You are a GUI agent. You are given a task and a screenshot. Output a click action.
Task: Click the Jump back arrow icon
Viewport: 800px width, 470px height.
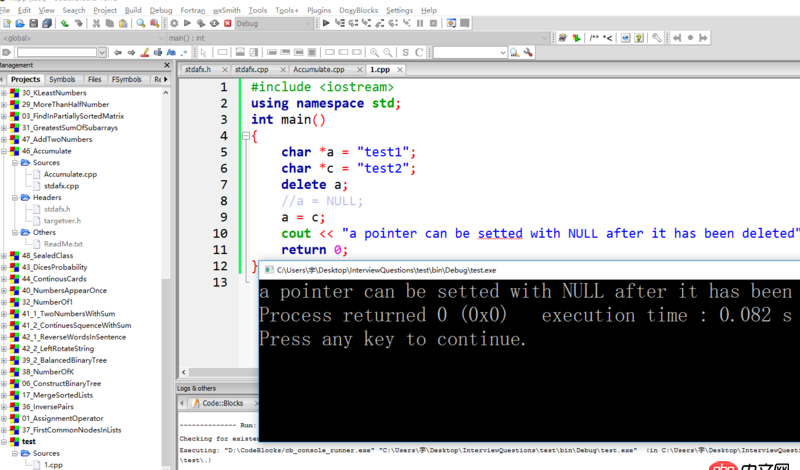(677, 38)
